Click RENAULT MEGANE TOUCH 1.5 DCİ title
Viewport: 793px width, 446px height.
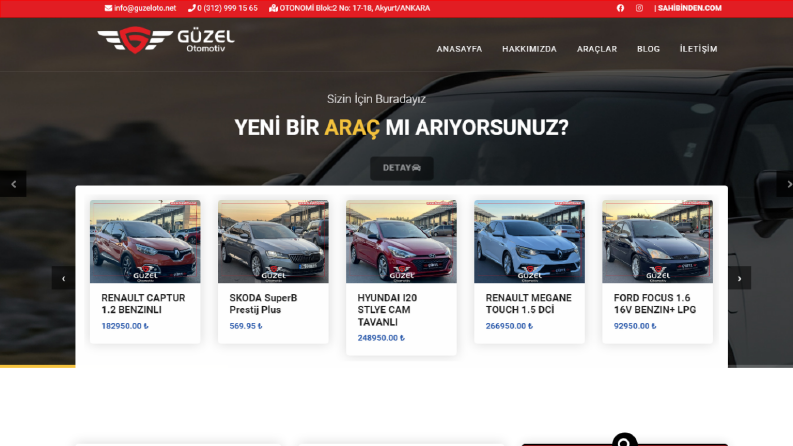coord(528,304)
